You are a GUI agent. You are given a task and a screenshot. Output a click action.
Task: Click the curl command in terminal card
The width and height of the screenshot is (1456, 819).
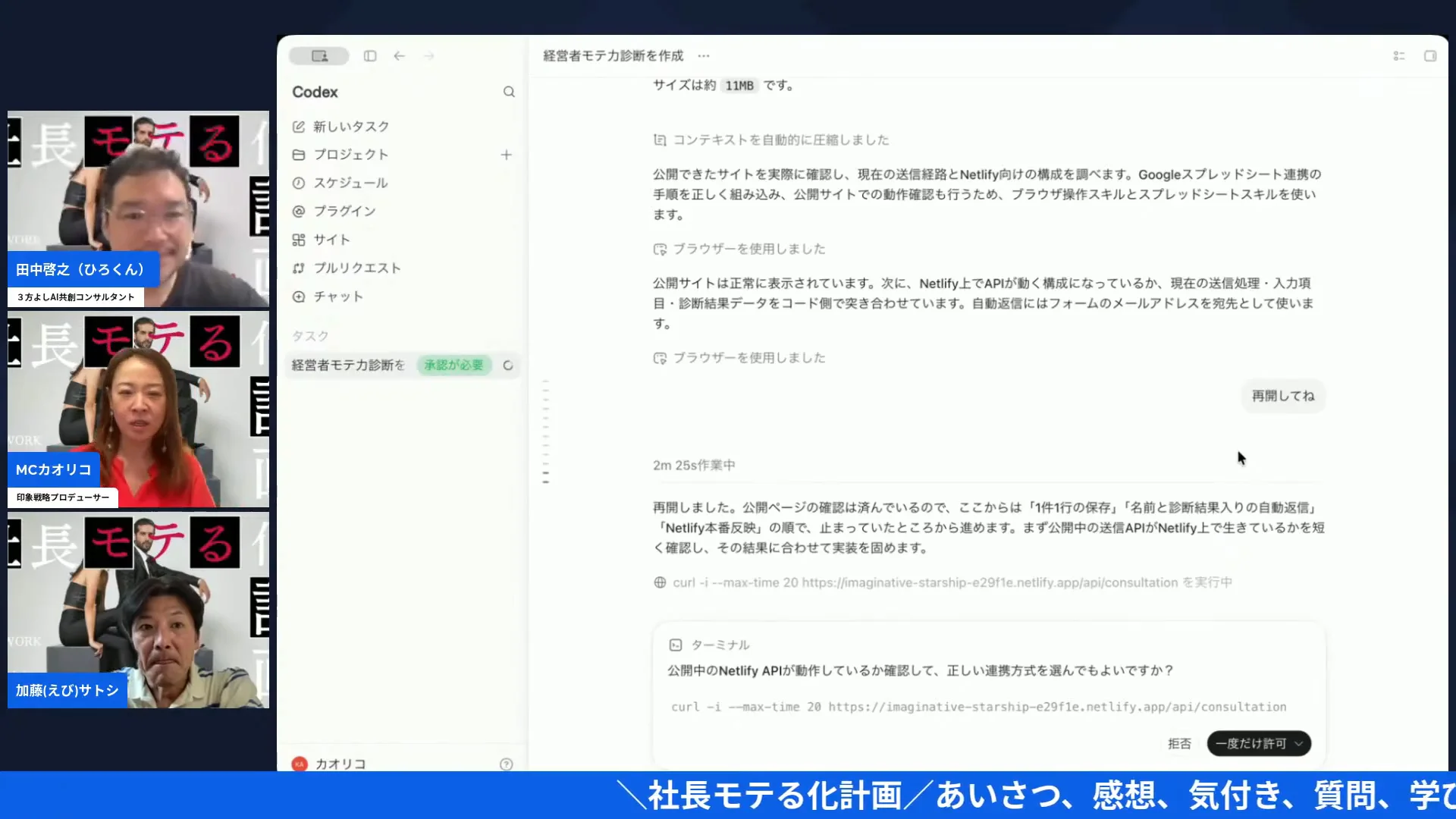pos(978,707)
